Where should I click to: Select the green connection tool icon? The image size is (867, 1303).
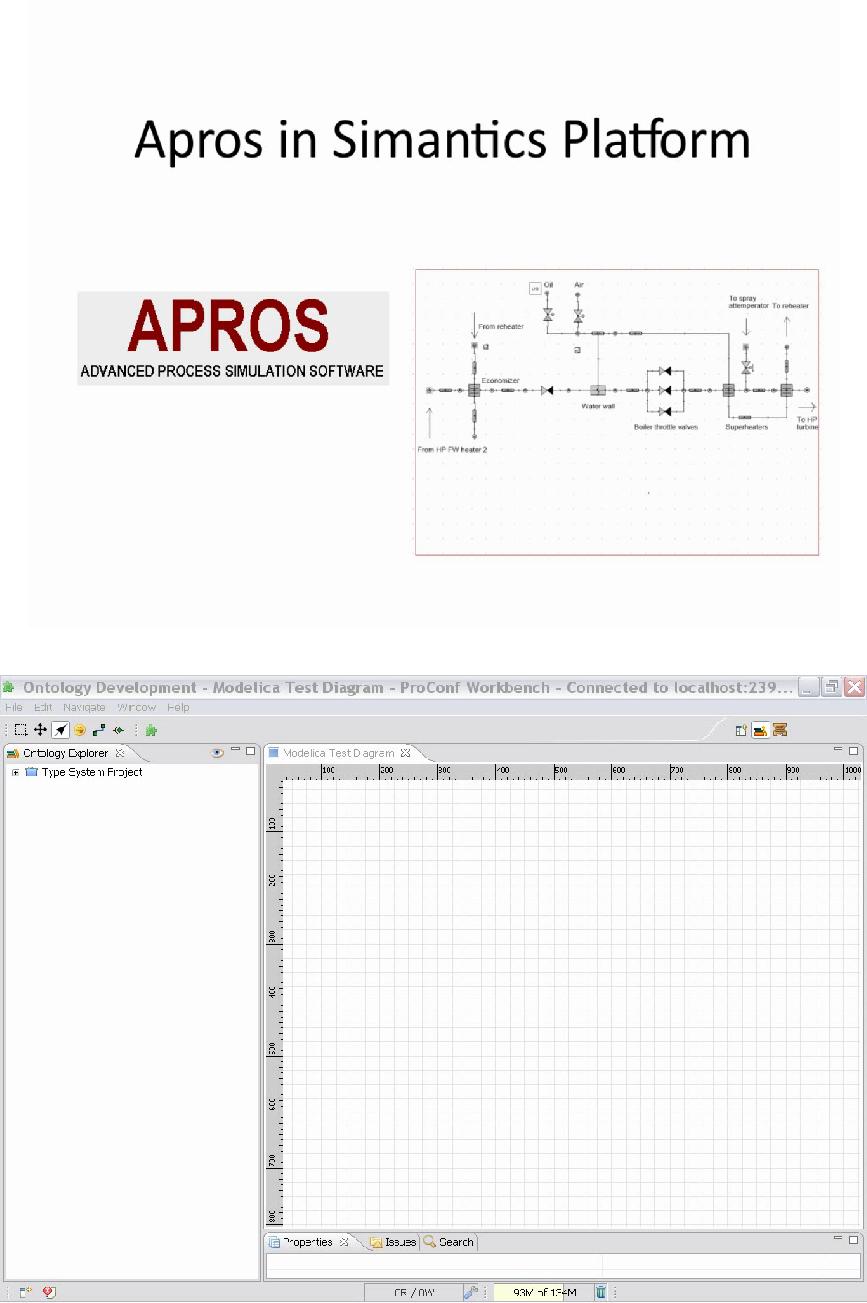99,730
